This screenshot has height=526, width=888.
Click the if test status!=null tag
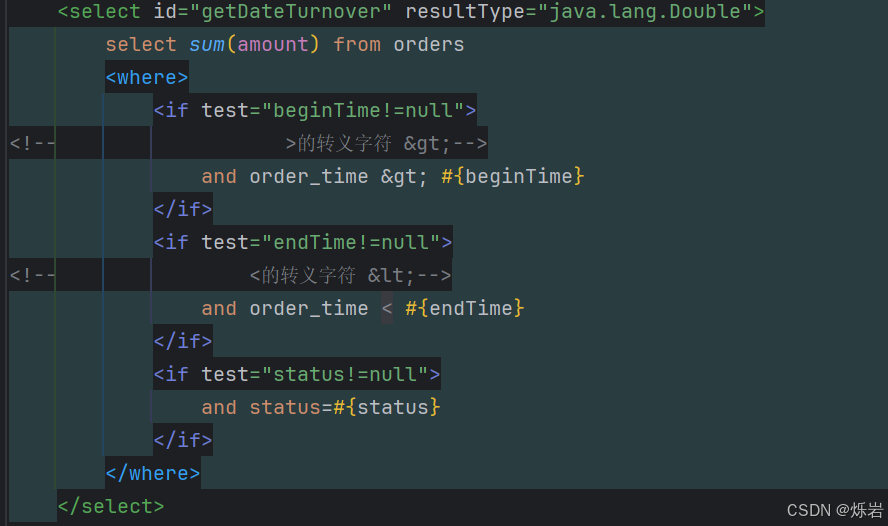pyautogui.click(x=297, y=374)
